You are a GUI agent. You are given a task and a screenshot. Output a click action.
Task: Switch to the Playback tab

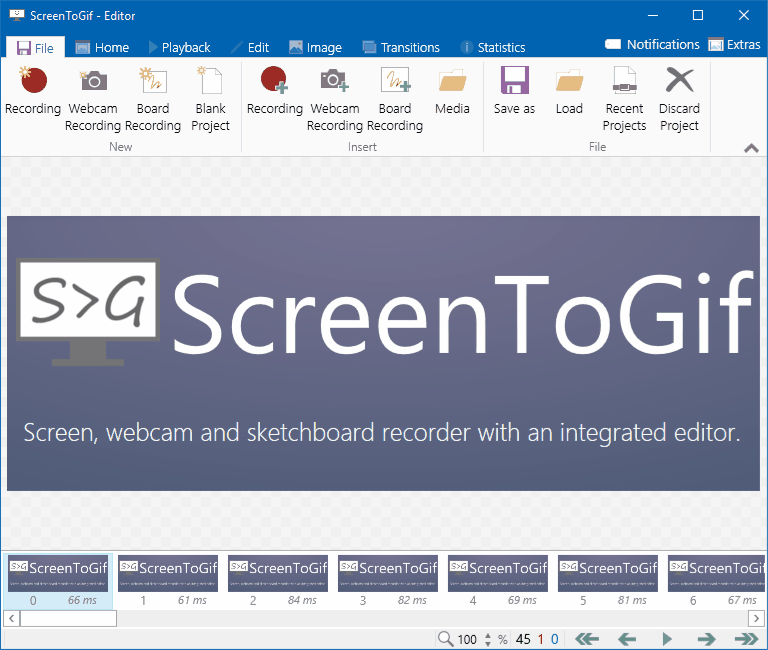(x=179, y=47)
